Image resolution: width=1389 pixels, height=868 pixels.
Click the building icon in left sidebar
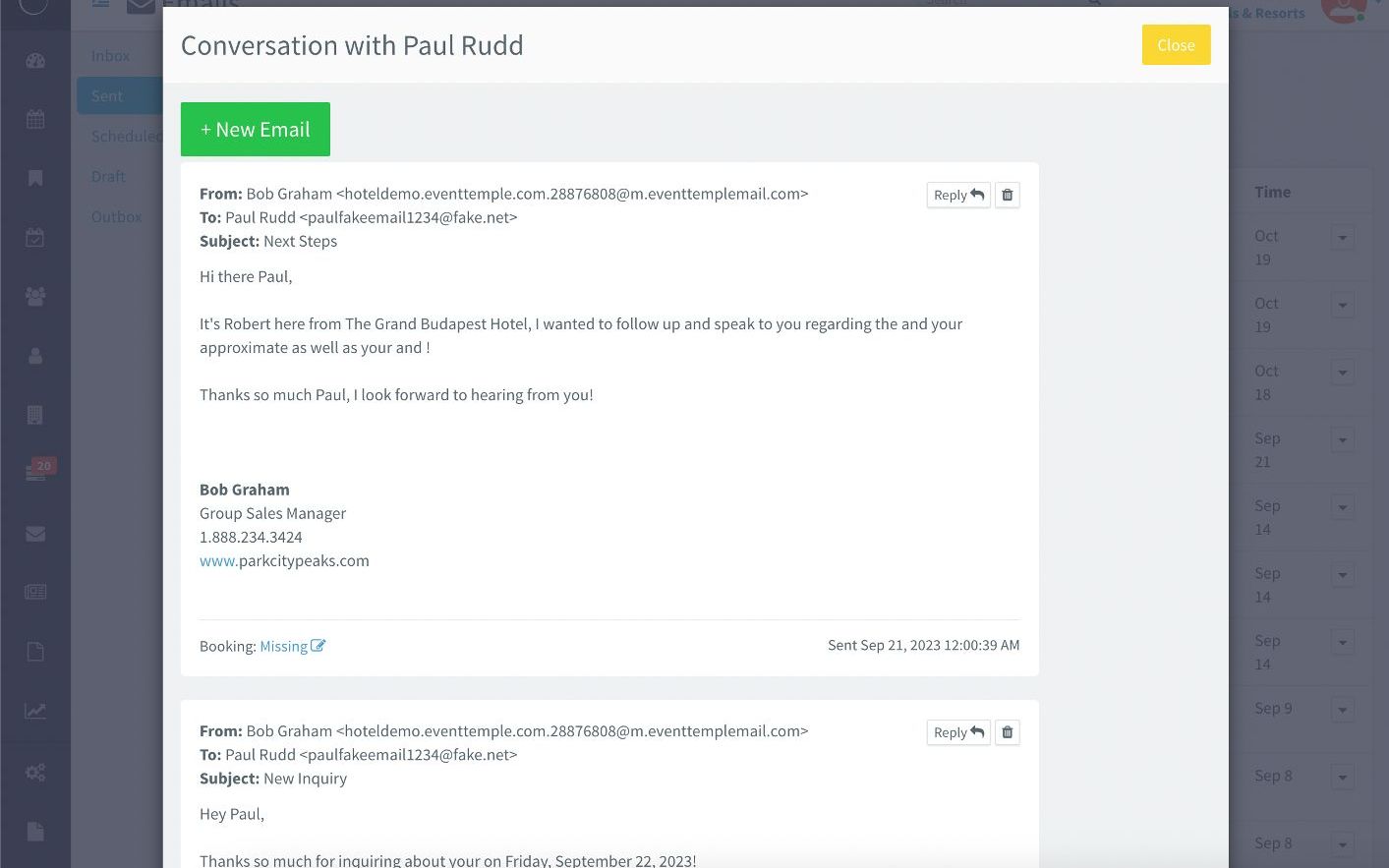35,415
